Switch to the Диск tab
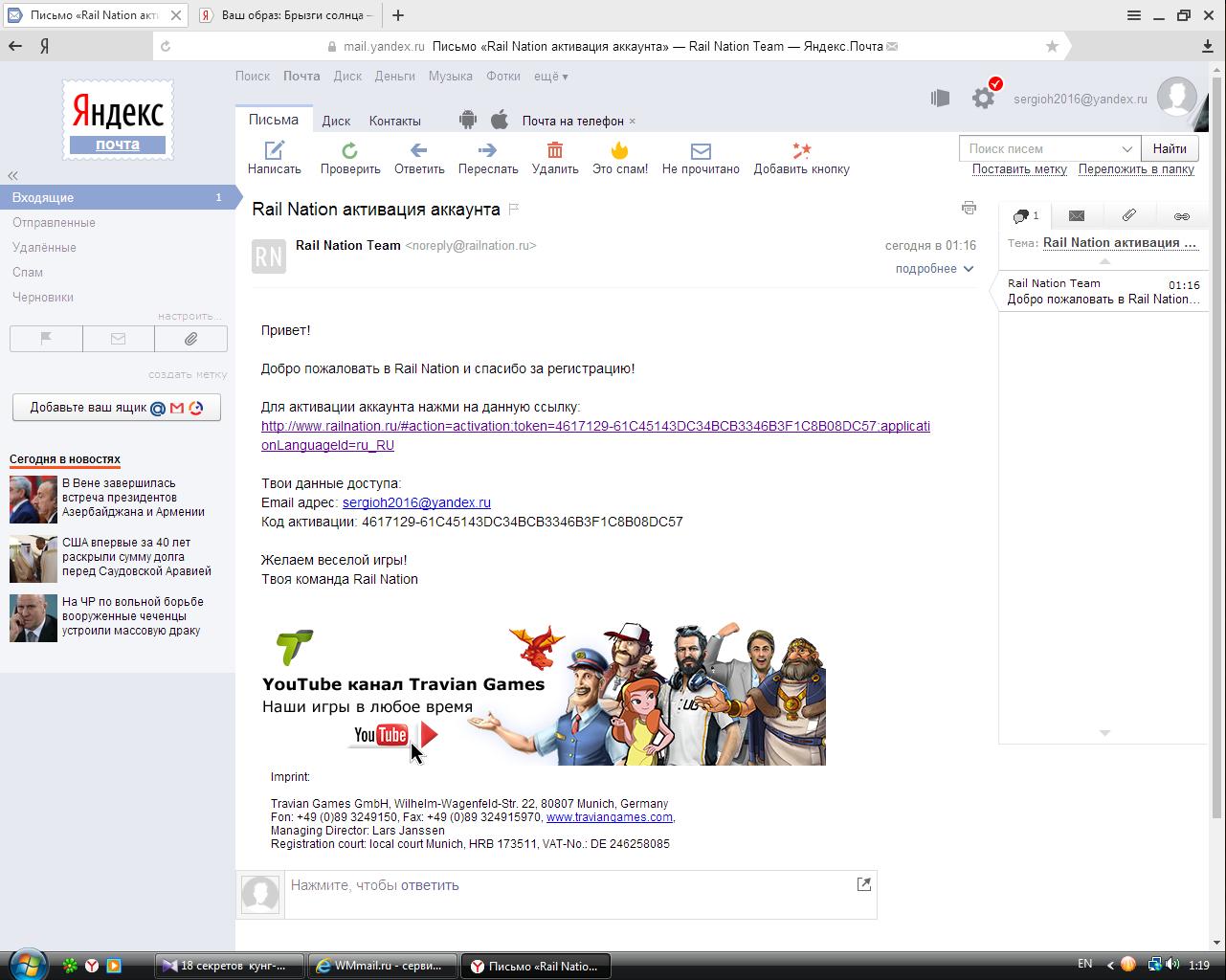The image size is (1226, 980). pos(336,121)
